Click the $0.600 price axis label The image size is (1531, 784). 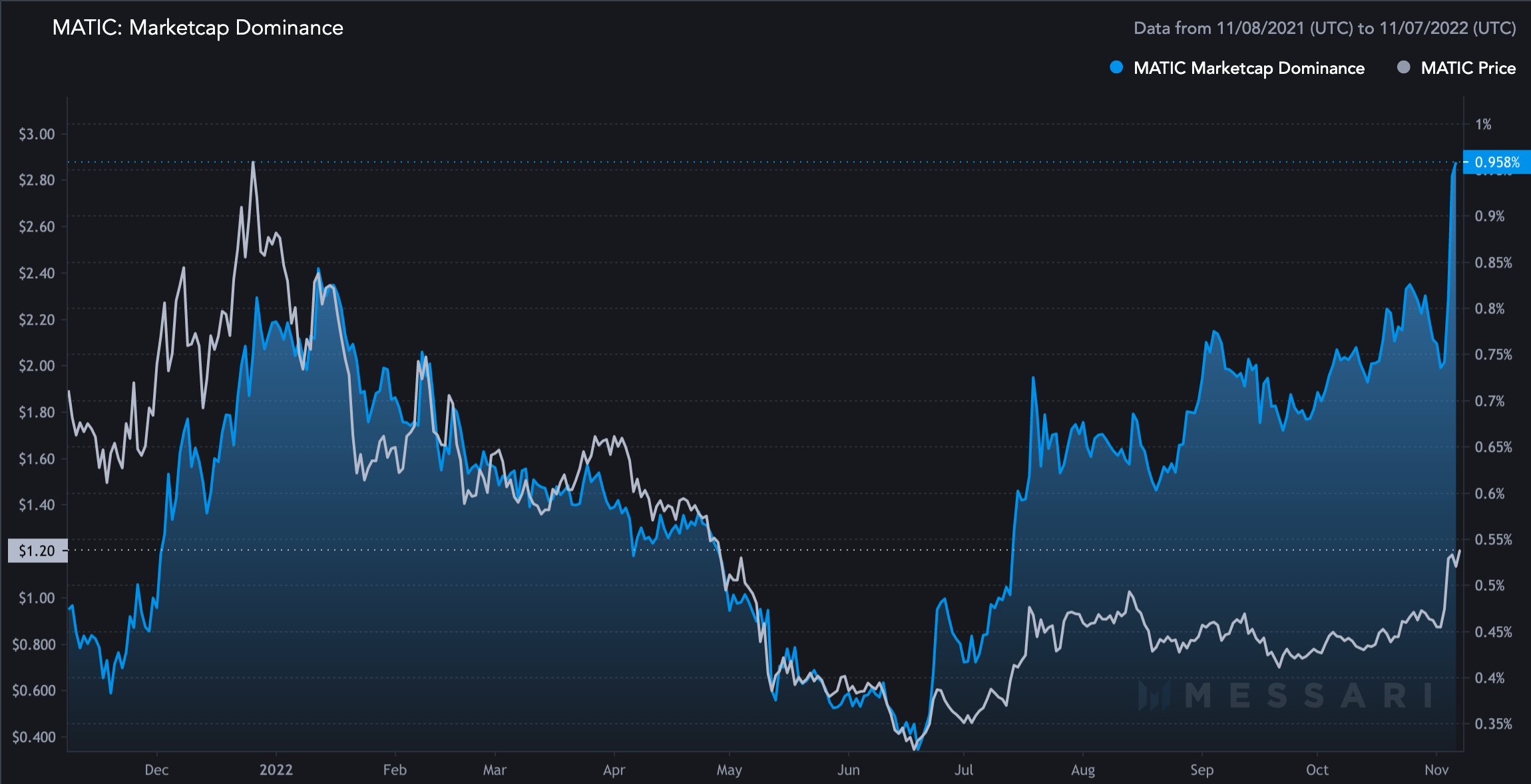click(x=34, y=691)
